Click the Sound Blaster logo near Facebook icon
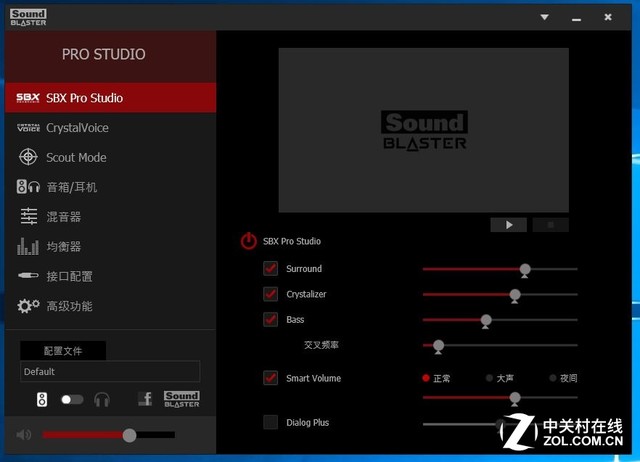The height and width of the screenshot is (462, 640). point(182,399)
